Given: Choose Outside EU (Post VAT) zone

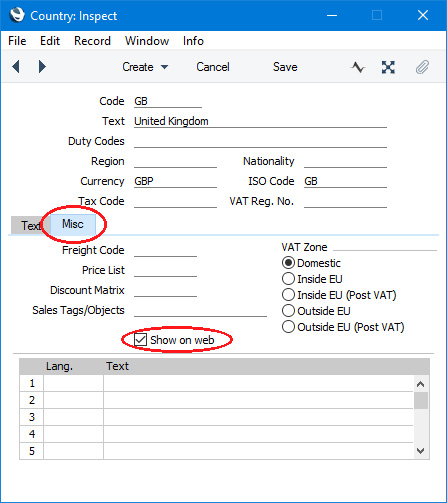Looking at the screenshot, I should point(288,327).
